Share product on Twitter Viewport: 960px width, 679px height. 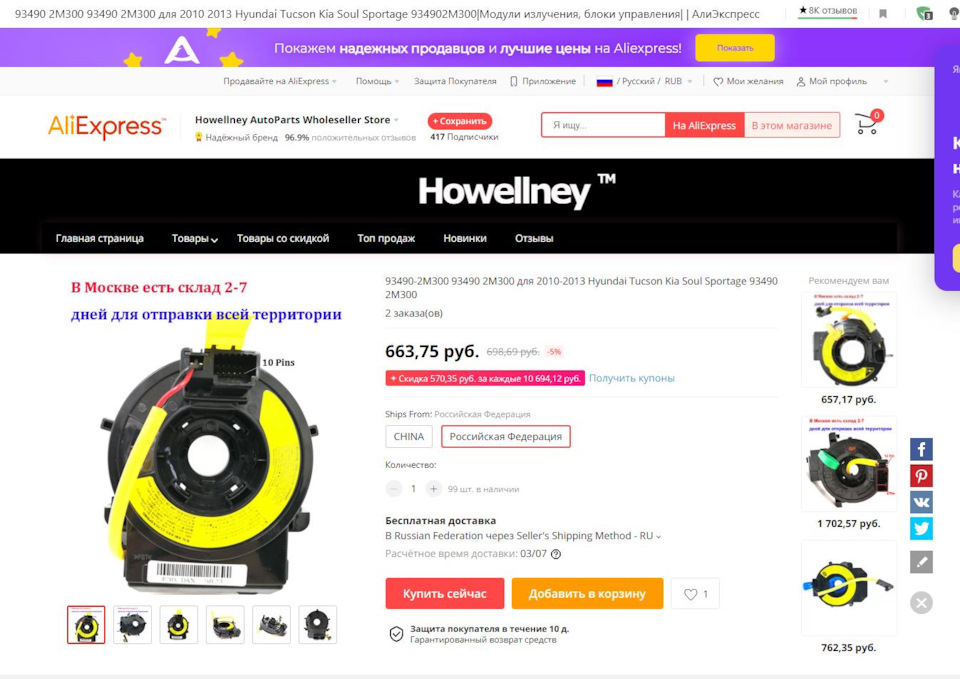tap(921, 528)
